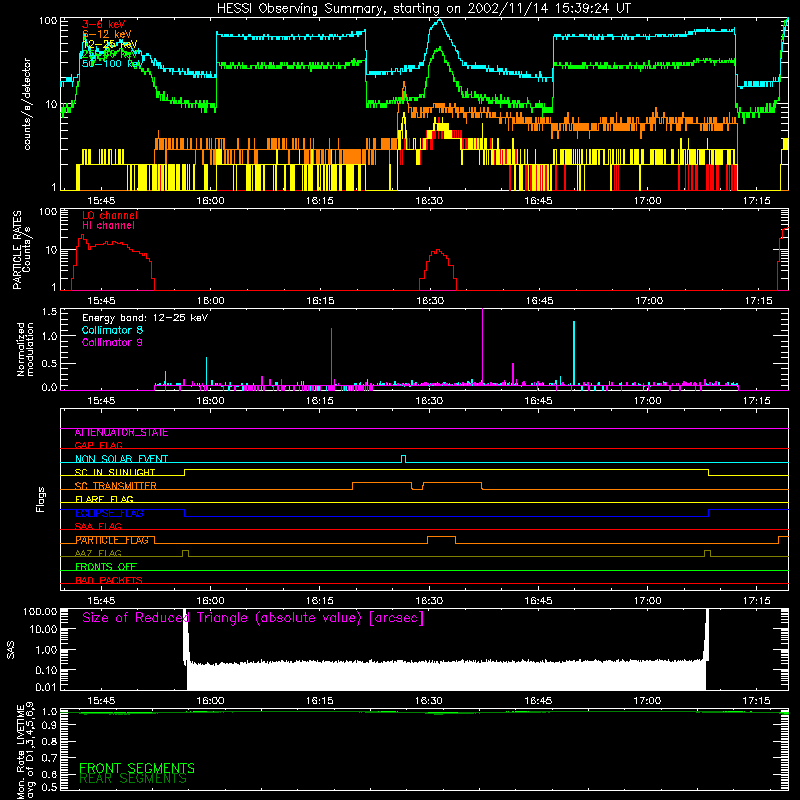Click the 0.9 tick label on the livetime axis
Image resolution: width=800 pixels, height=800 pixels.
point(50,725)
